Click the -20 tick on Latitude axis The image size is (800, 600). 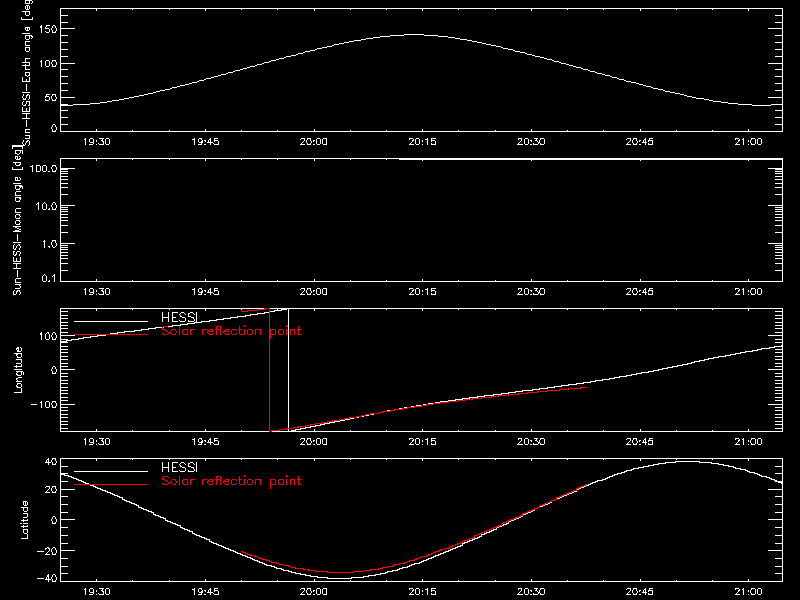click(47, 551)
